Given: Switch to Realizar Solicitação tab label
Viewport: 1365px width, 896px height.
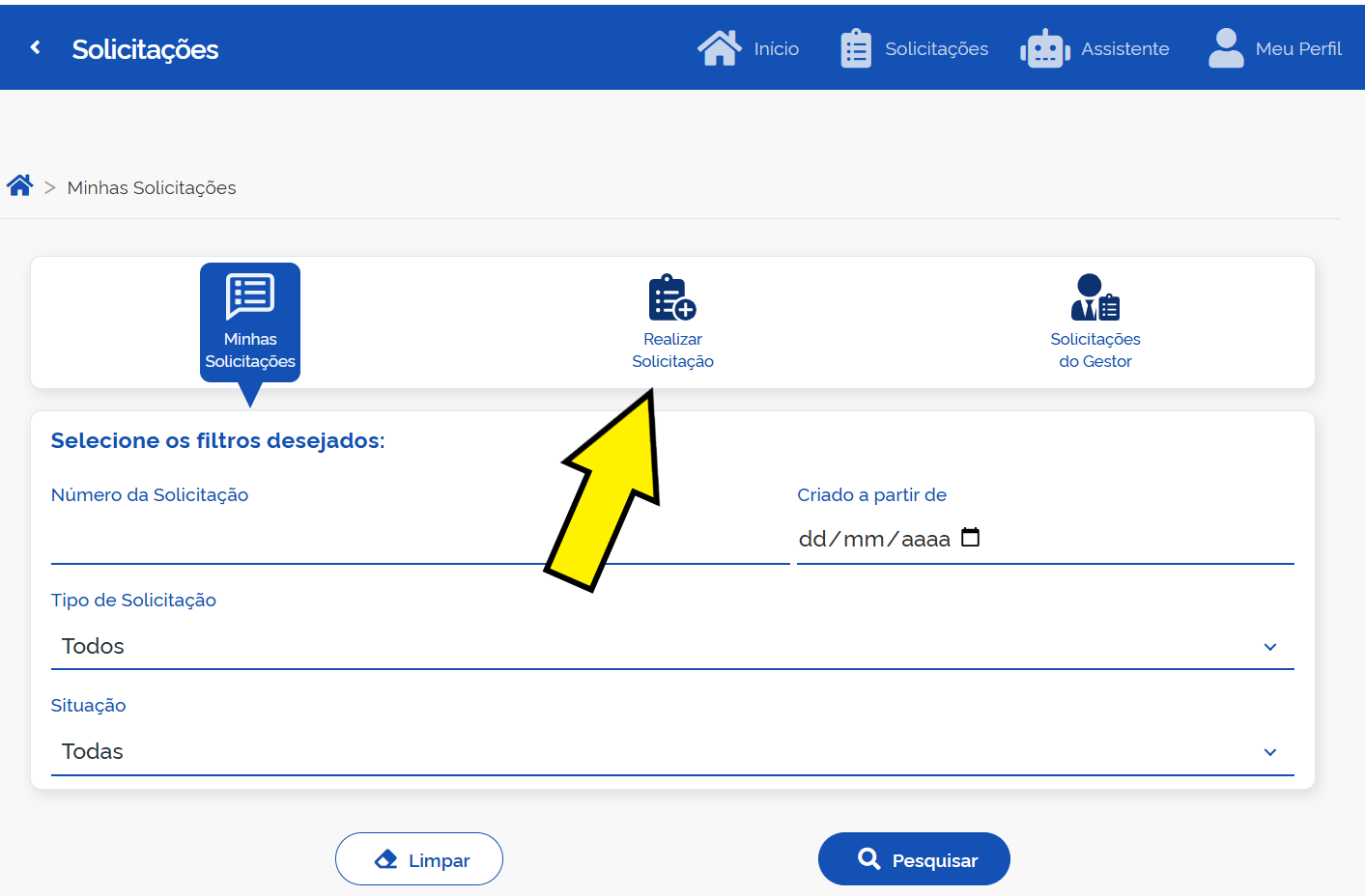Looking at the screenshot, I should (672, 350).
